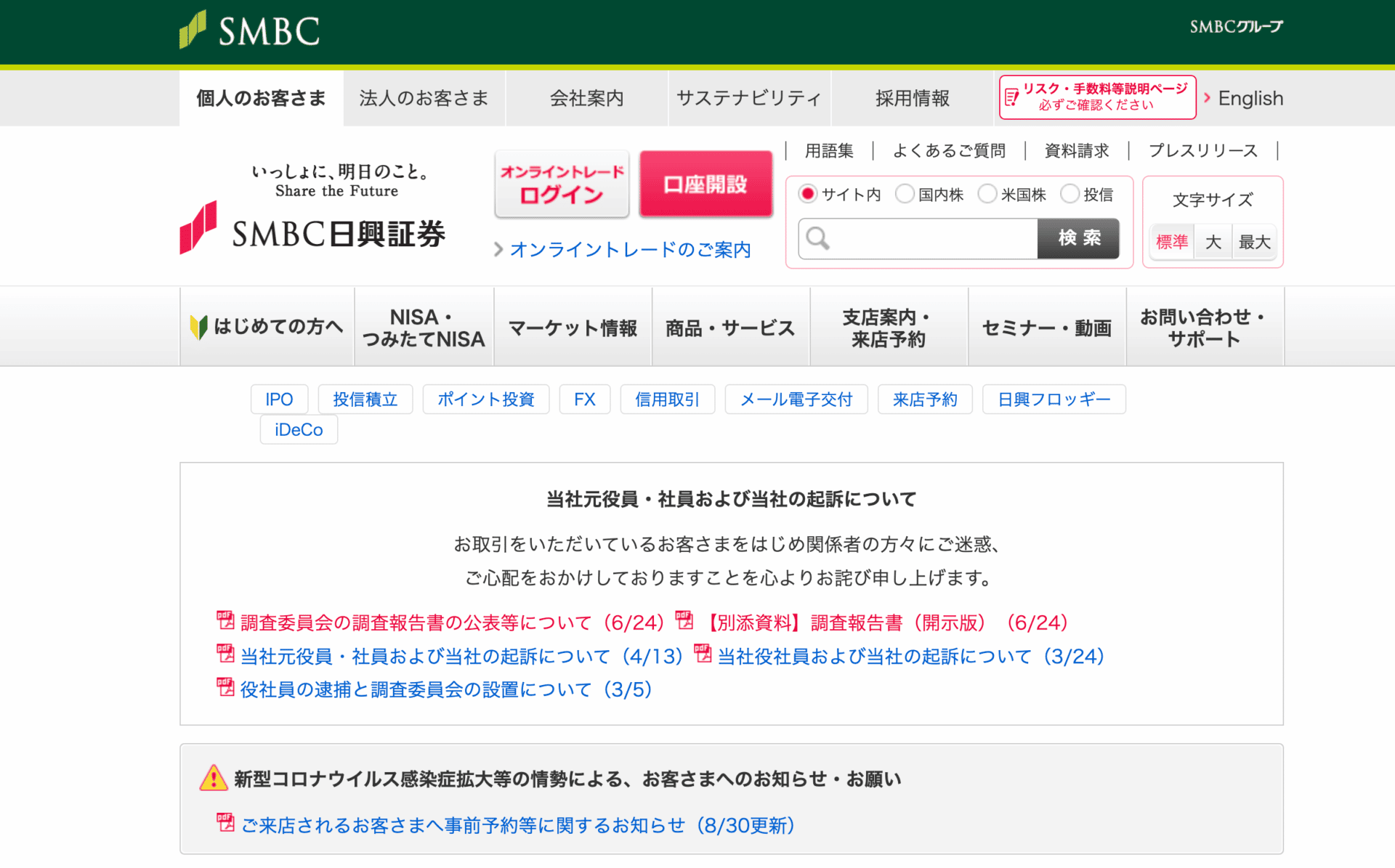Click PDF icon for 役社員の逮捕 (3/5) link
Screen dimensions: 1395x868
(225, 687)
